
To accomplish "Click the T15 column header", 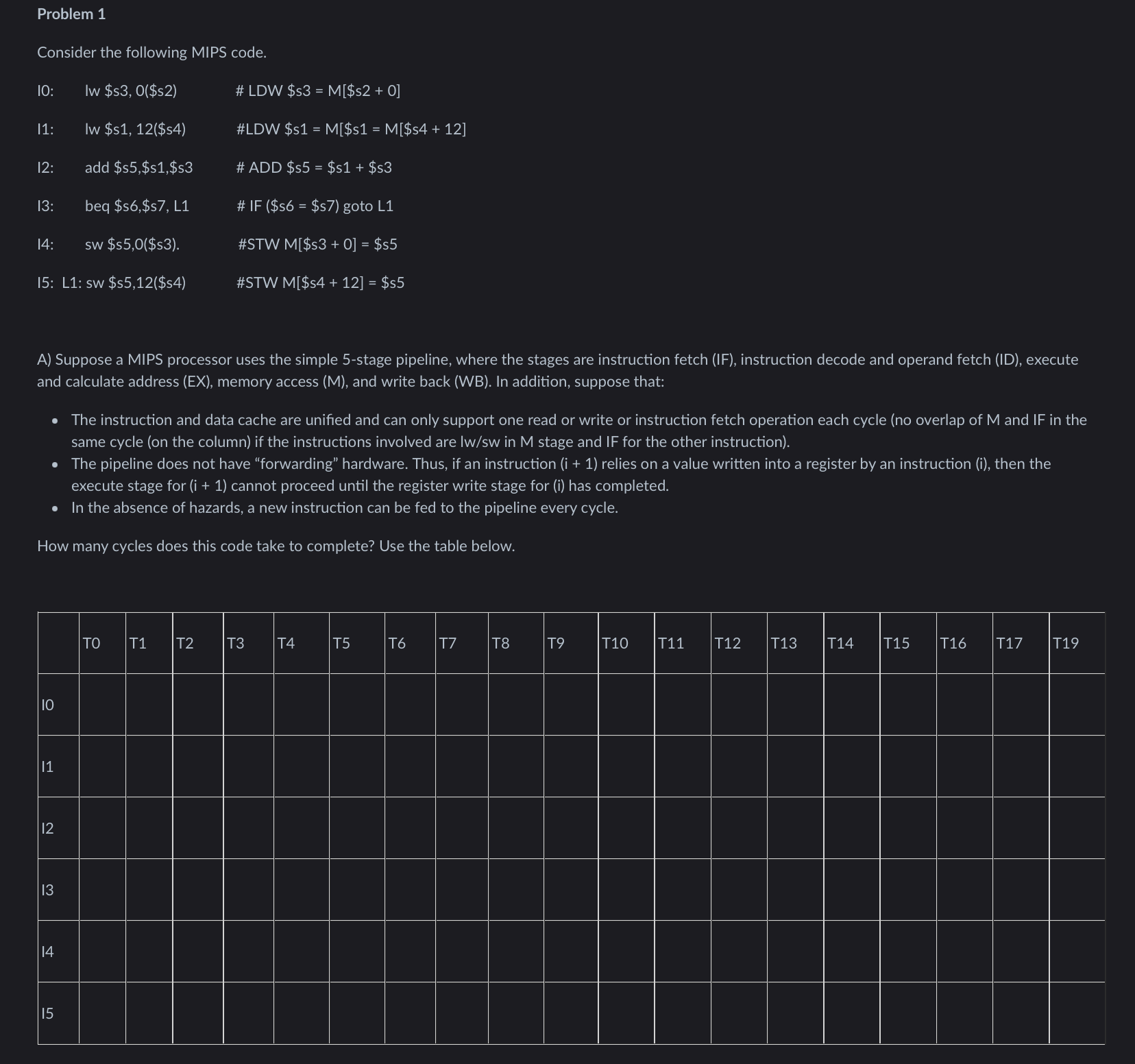I will pyautogui.click(x=908, y=643).
